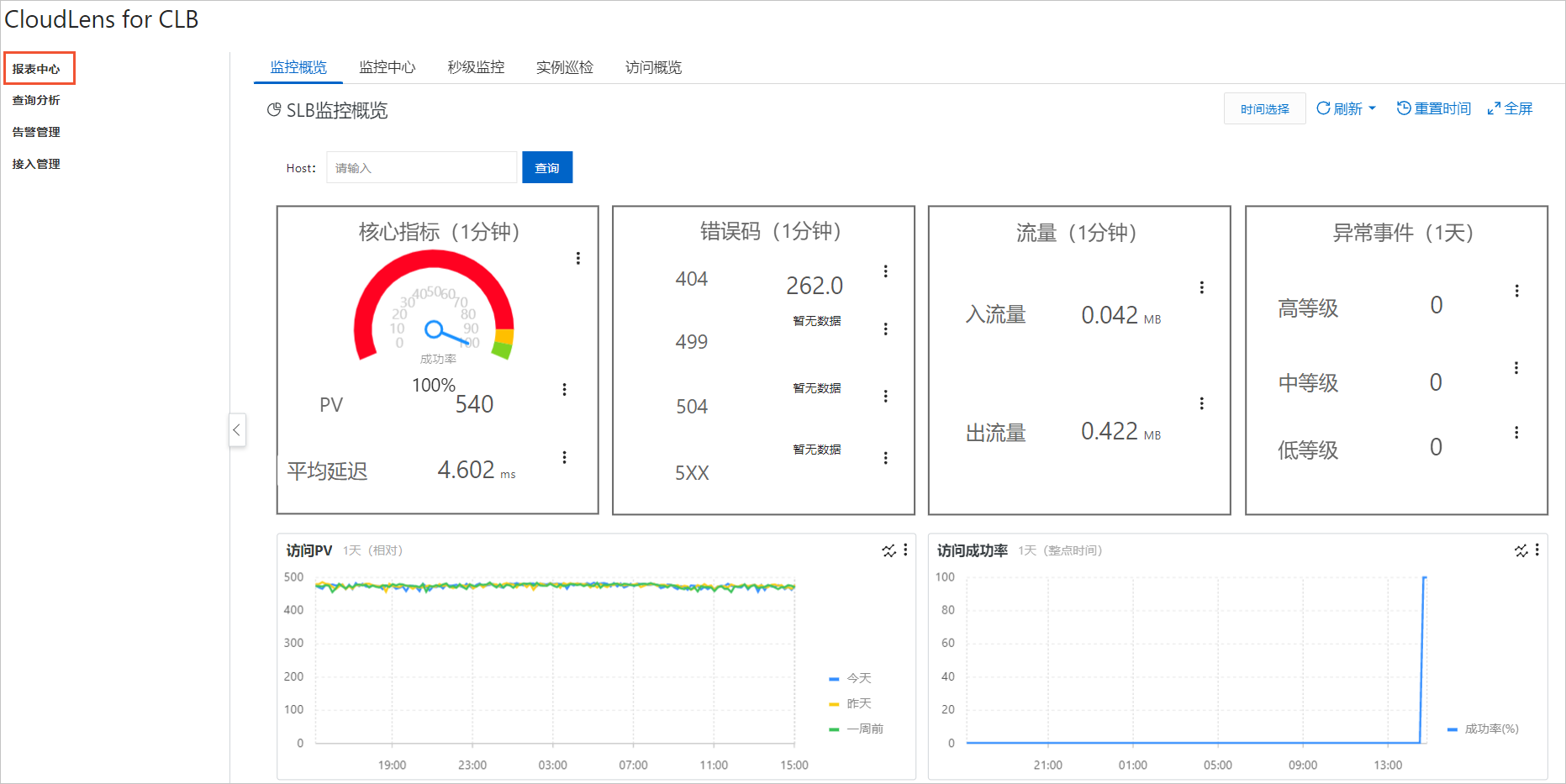Open the 499 error code options menu

[x=885, y=329]
